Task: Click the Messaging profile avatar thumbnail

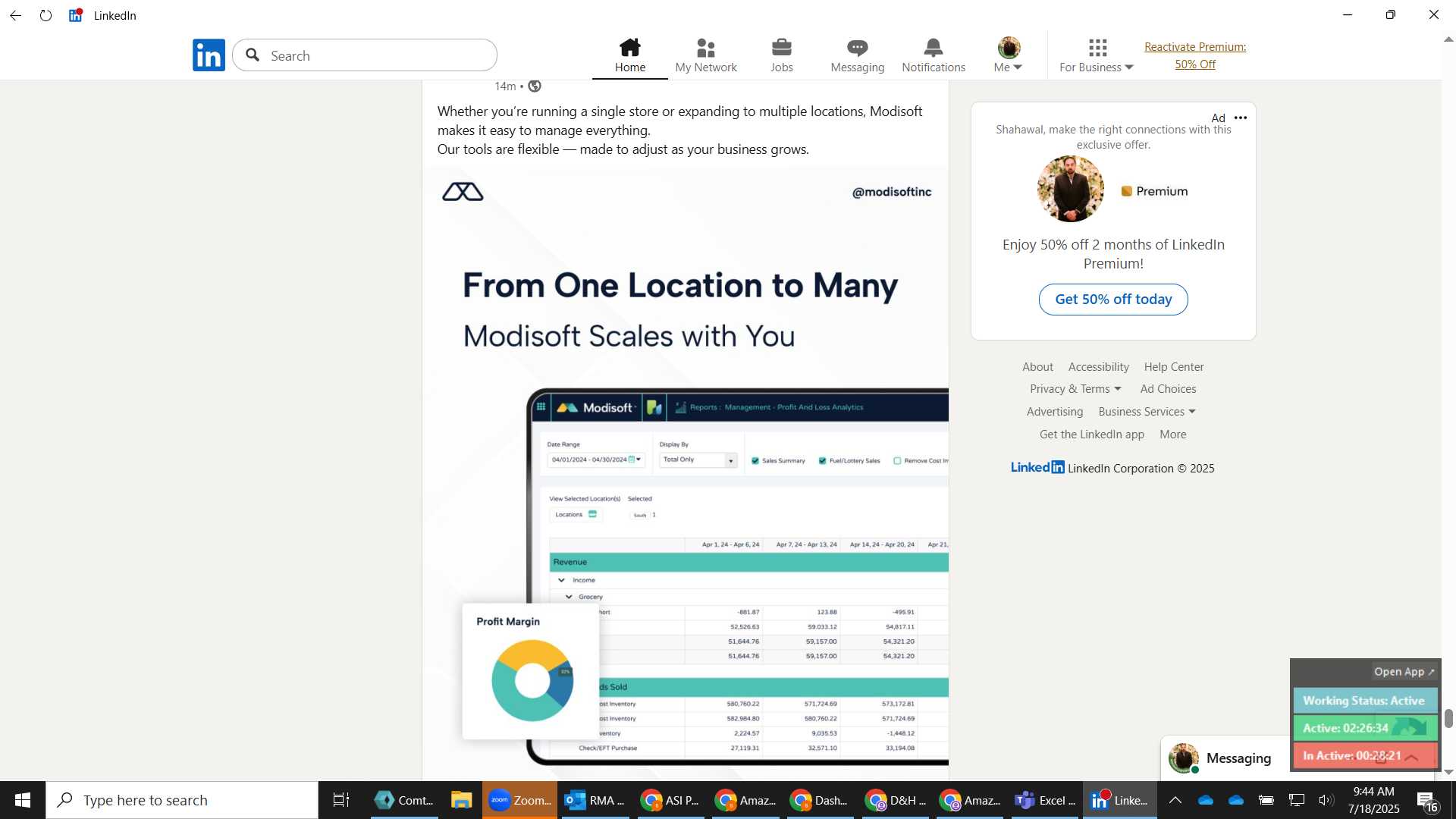Action: click(x=1183, y=758)
